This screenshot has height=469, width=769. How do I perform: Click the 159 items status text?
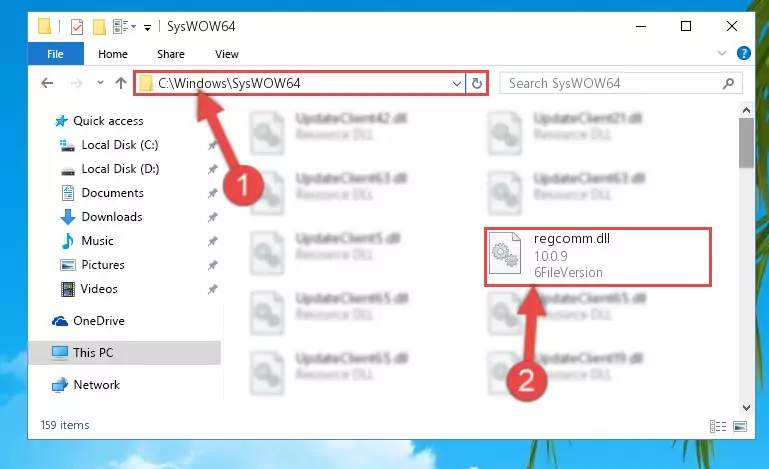pyautogui.click(x=65, y=425)
